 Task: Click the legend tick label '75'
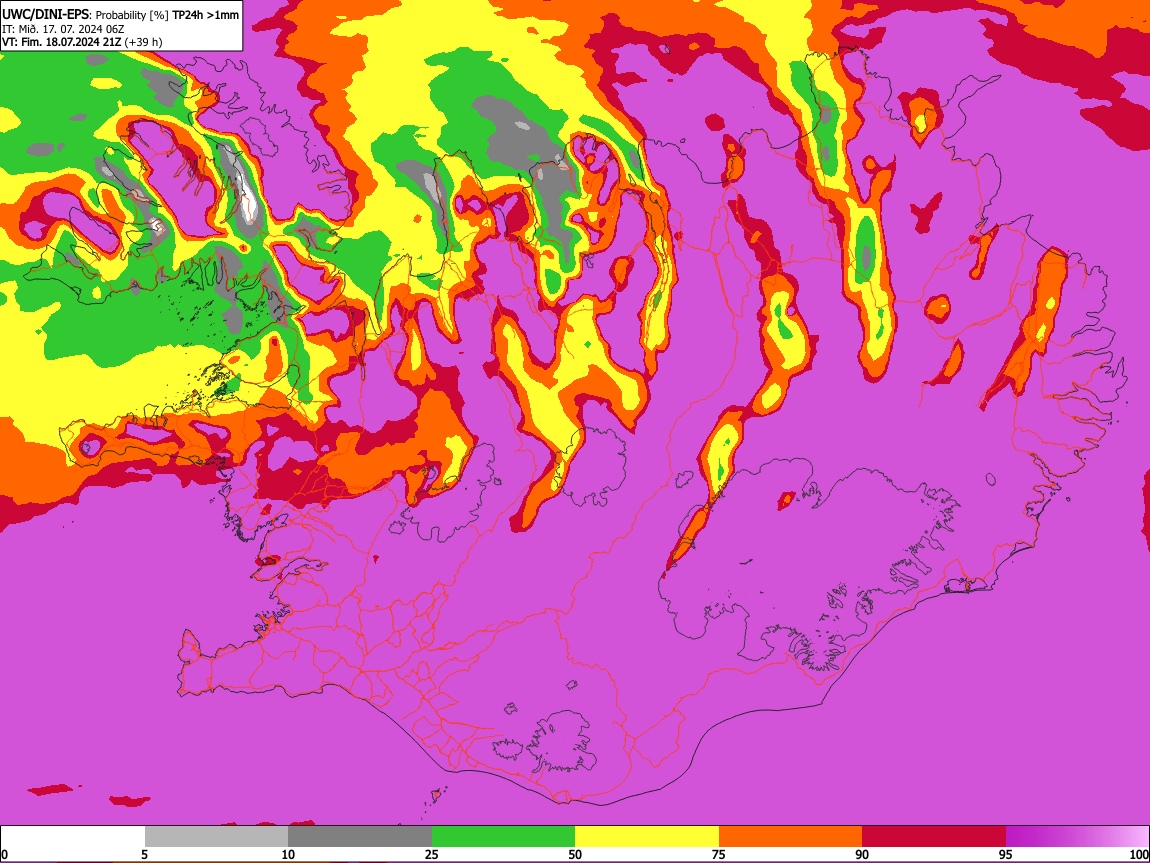click(x=719, y=855)
